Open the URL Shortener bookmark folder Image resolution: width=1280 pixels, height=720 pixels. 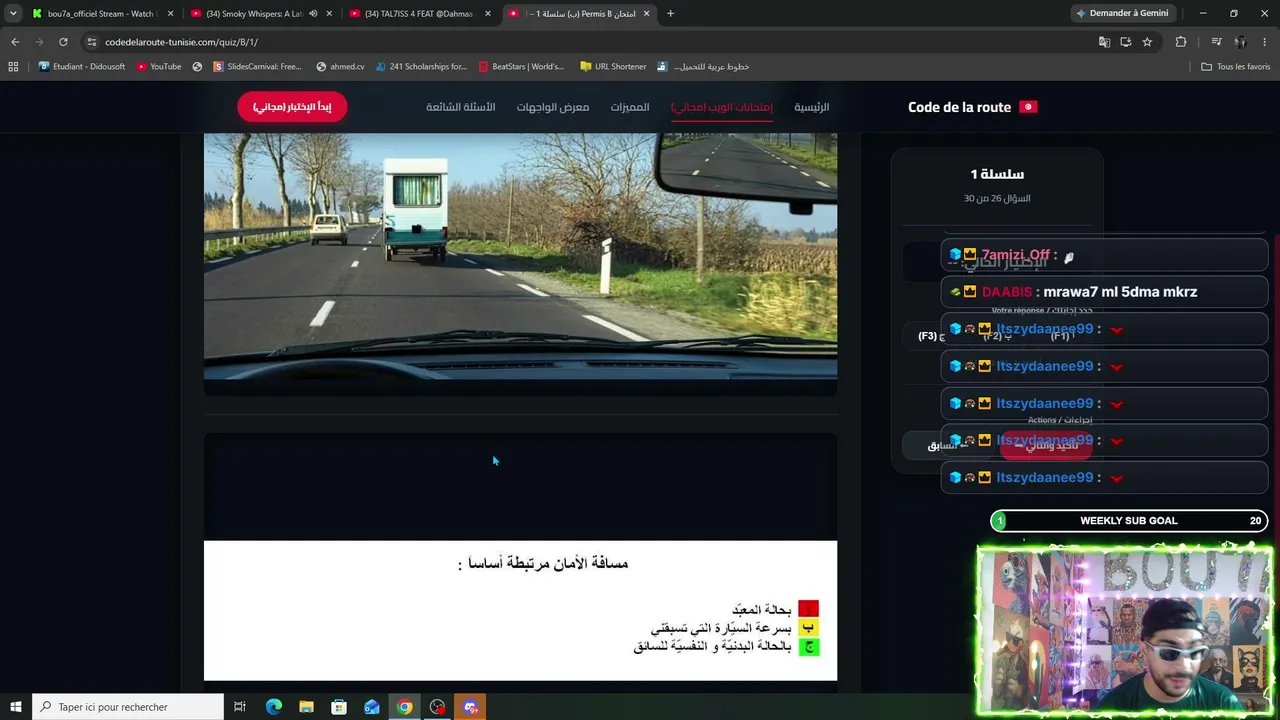(x=613, y=67)
